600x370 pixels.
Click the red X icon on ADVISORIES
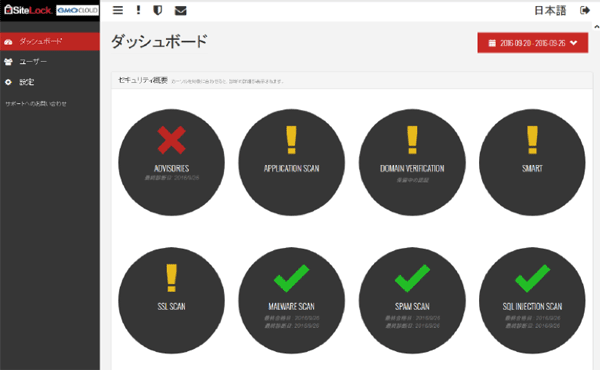[x=171, y=140]
